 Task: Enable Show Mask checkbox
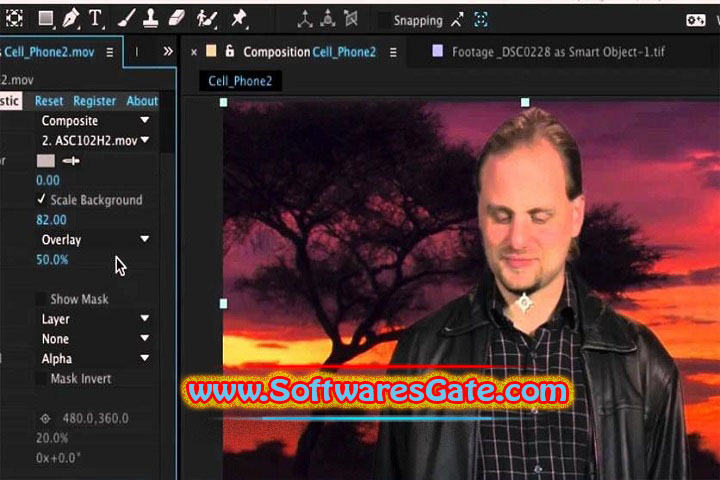[x=41, y=299]
